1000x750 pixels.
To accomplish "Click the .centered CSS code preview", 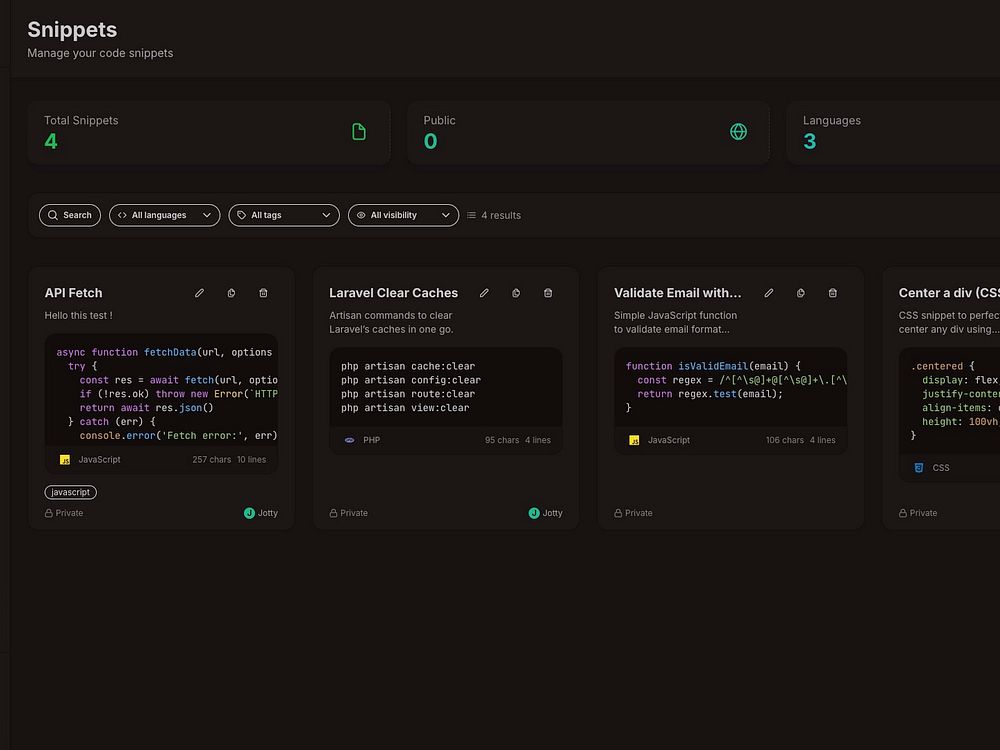I will [950, 401].
